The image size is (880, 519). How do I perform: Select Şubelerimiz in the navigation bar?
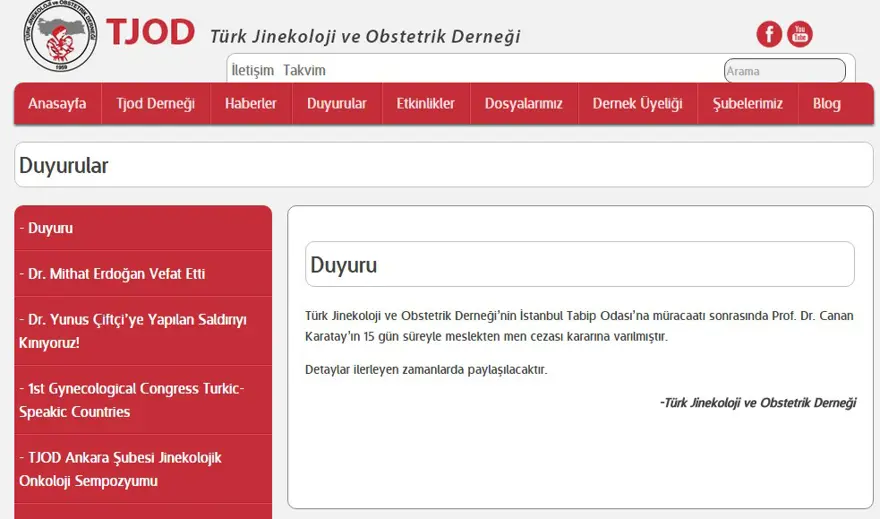click(x=747, y=104)
